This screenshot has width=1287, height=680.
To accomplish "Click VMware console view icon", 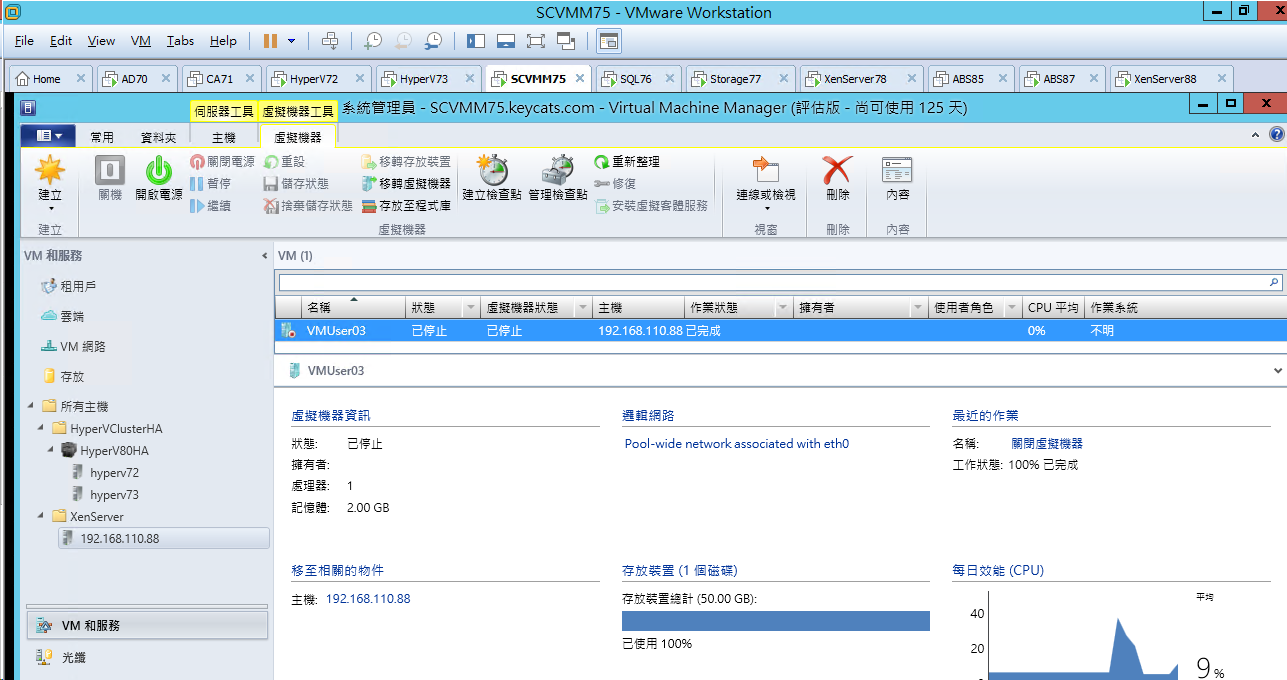I will coord(609,41).
